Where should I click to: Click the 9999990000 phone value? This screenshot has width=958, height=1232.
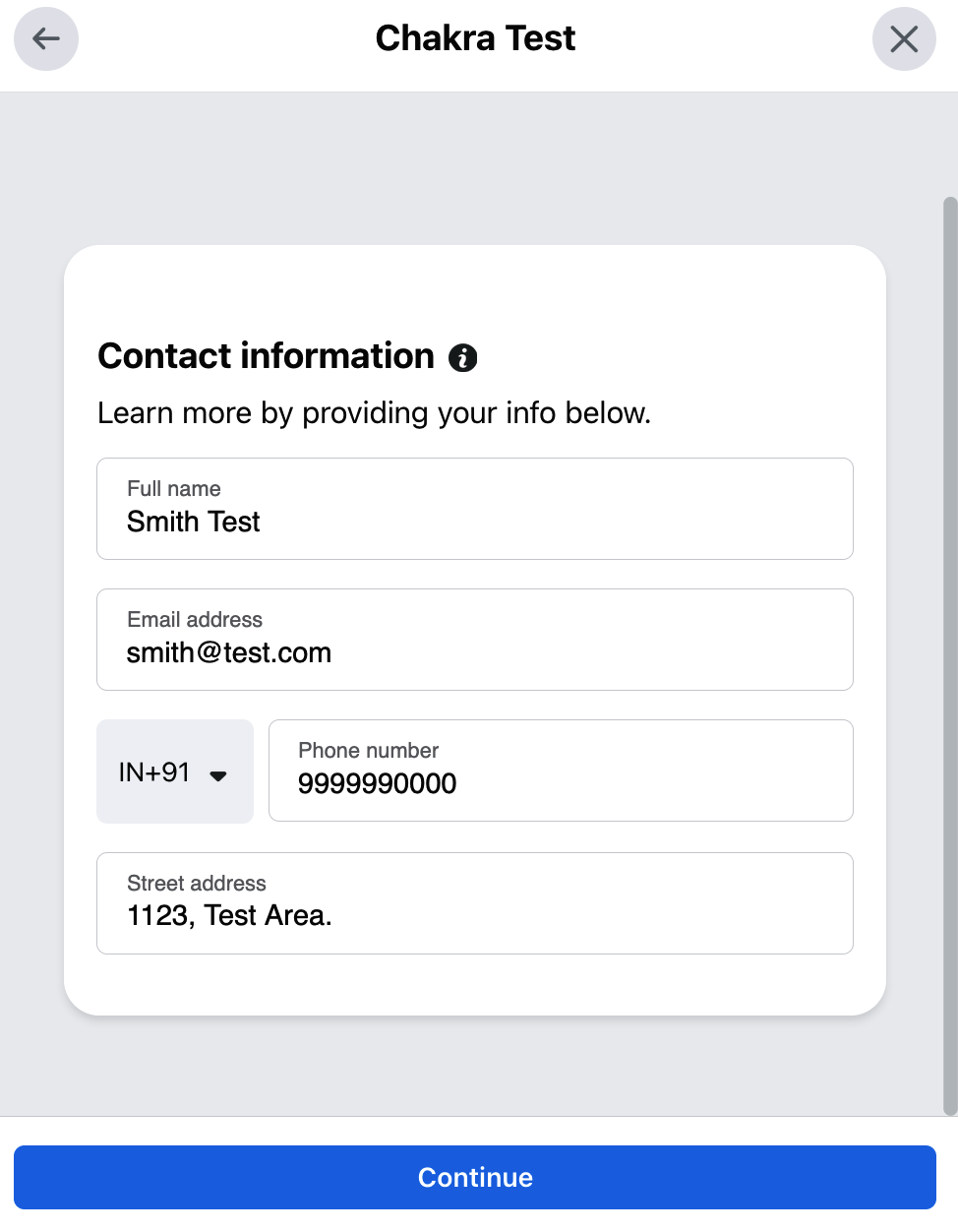(x=377, y=783)
